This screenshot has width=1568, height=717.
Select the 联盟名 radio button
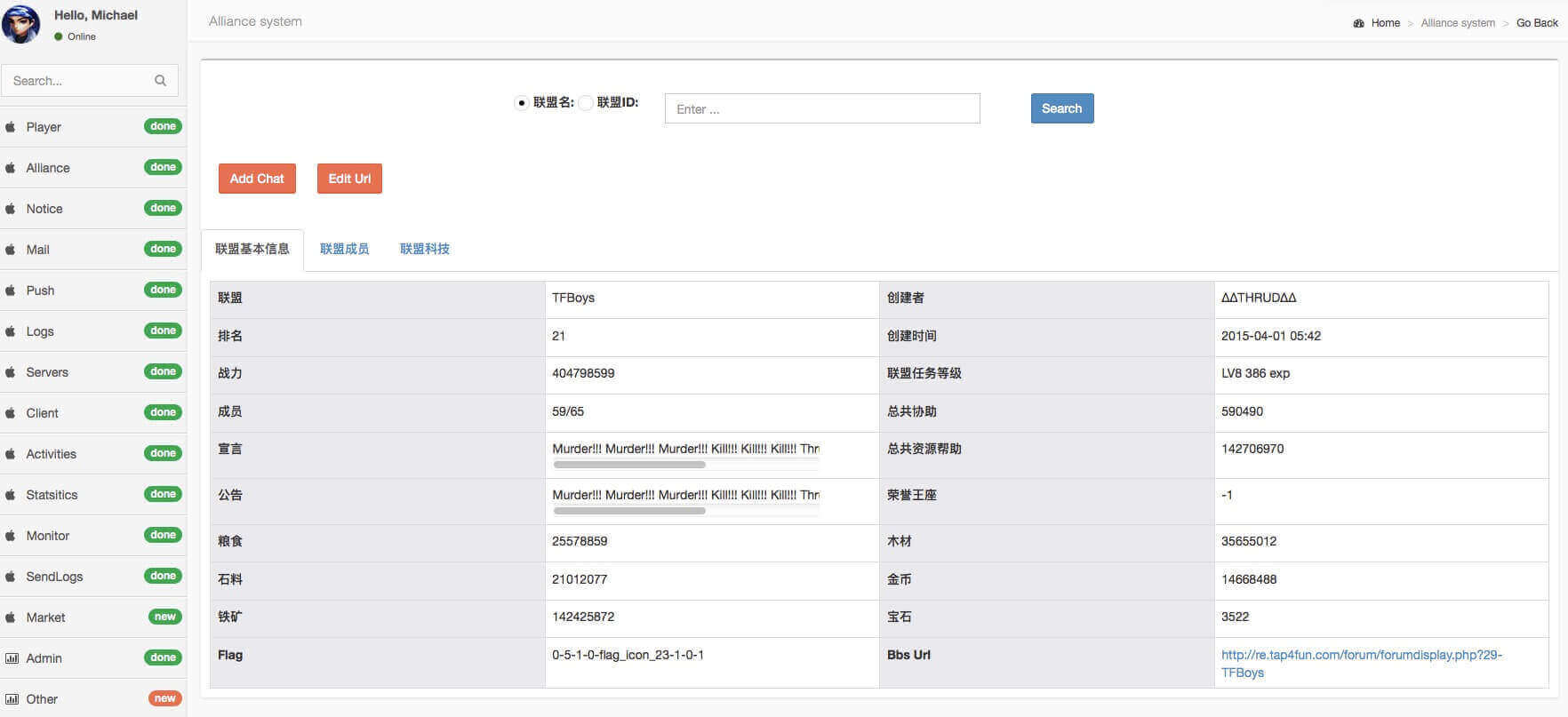[x=522, y=103]
